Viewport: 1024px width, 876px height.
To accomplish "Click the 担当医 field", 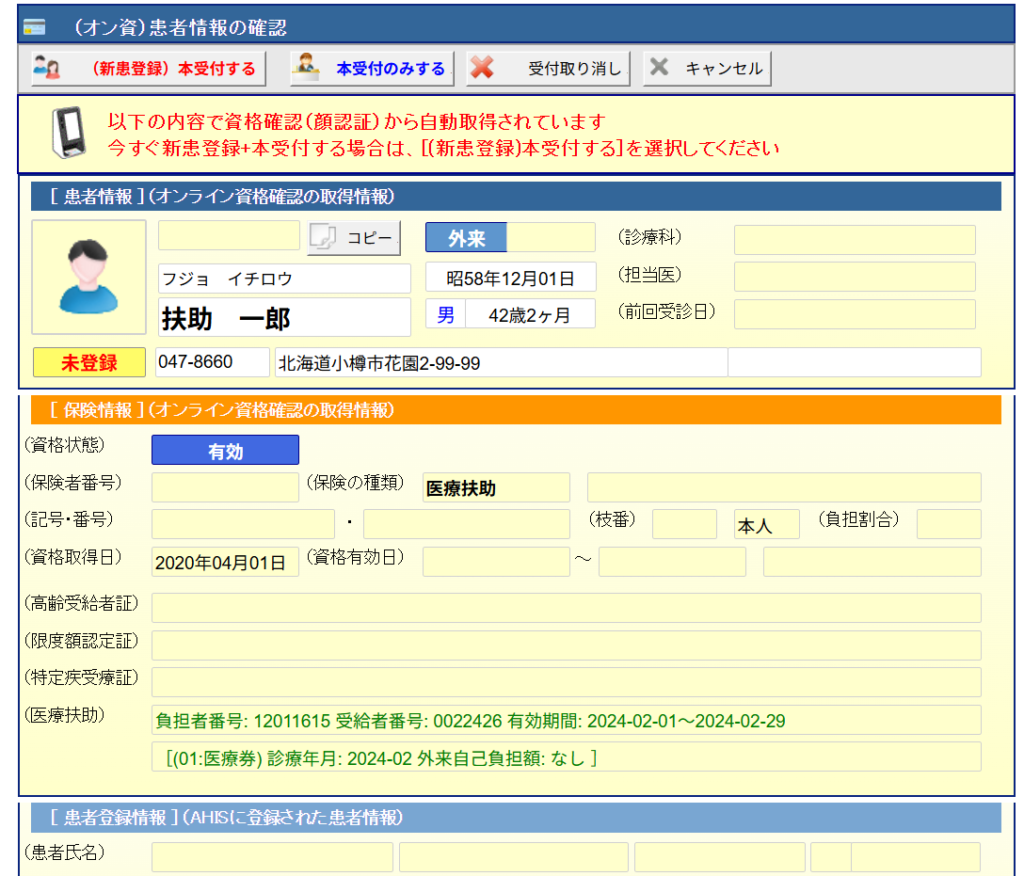I will click(854, 277).
